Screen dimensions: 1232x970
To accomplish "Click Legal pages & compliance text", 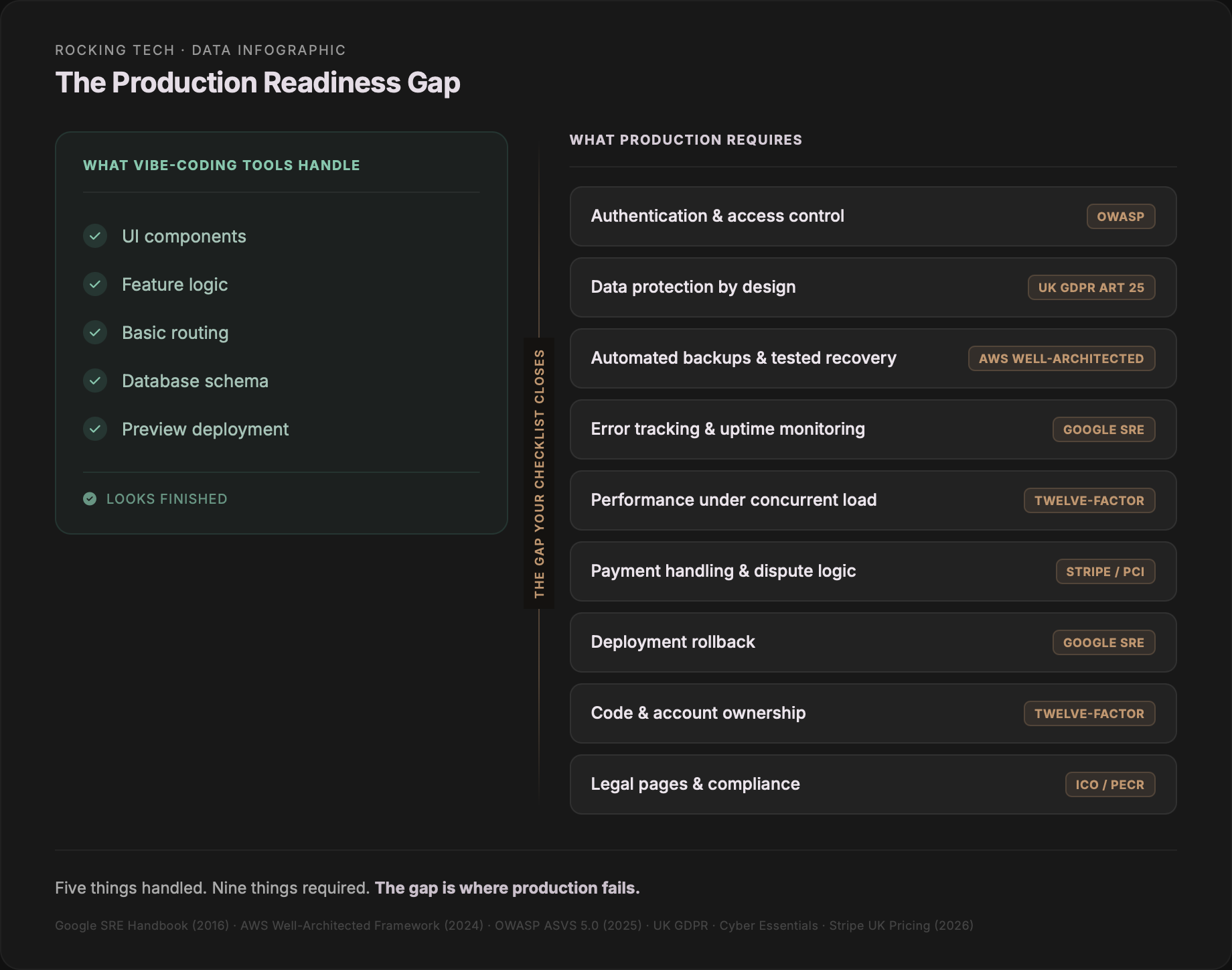I will (695, 784).
